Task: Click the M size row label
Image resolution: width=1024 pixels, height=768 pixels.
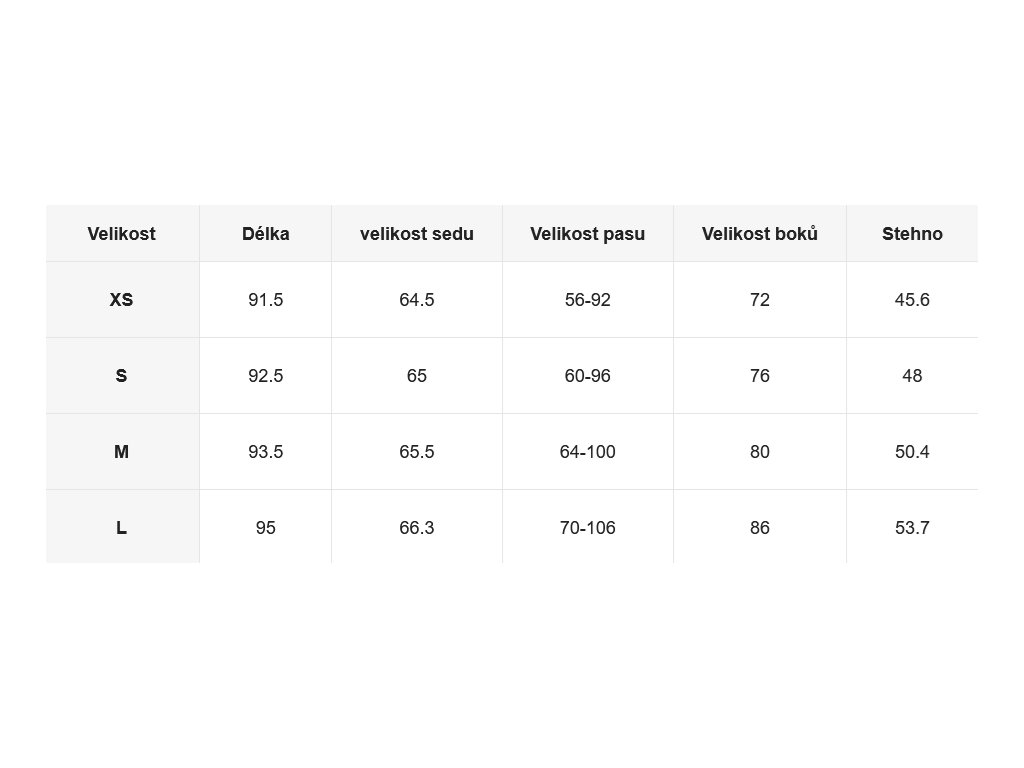Action: point(122,451)
